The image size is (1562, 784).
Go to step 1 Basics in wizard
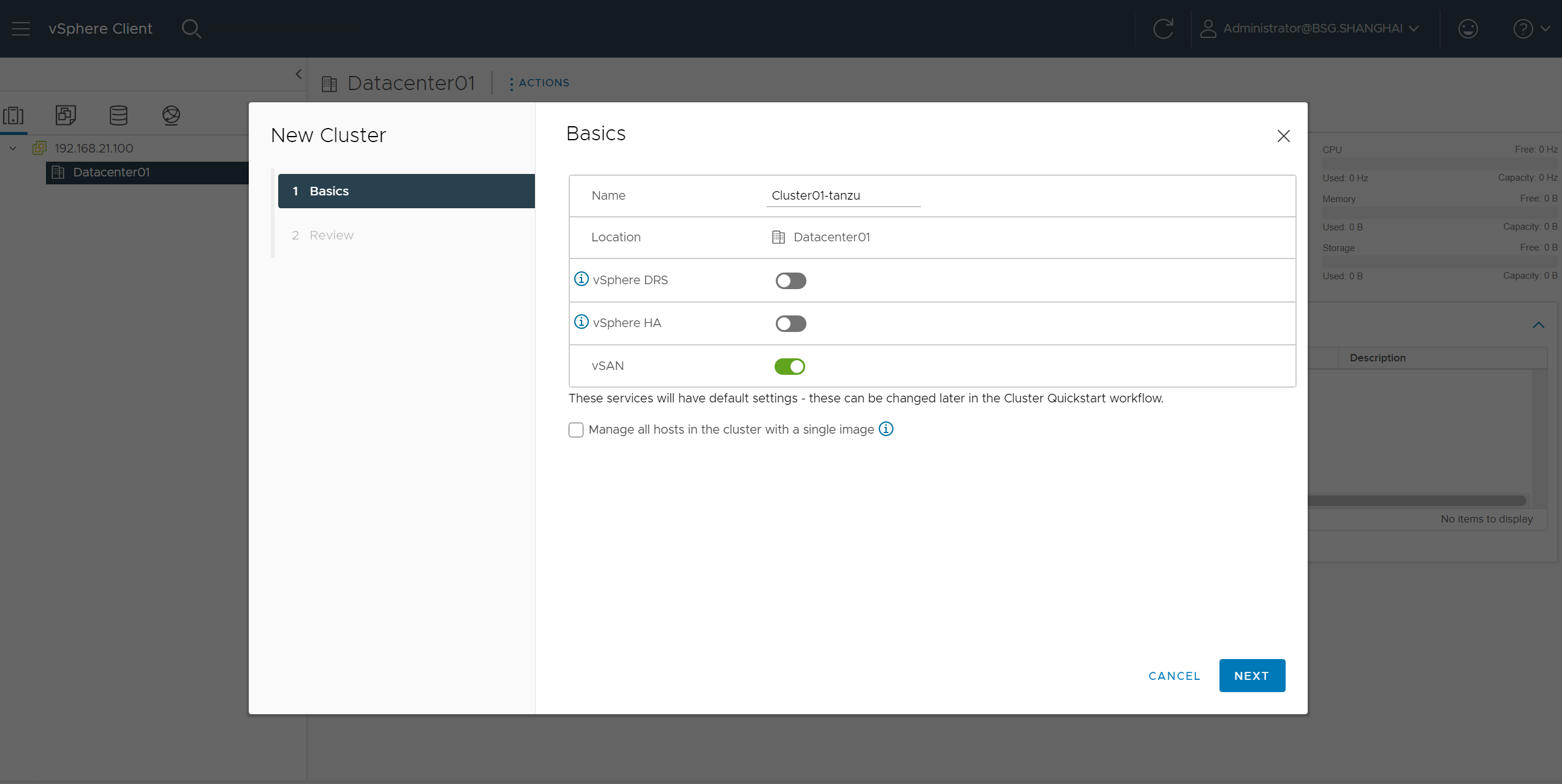tap(406, 191)
